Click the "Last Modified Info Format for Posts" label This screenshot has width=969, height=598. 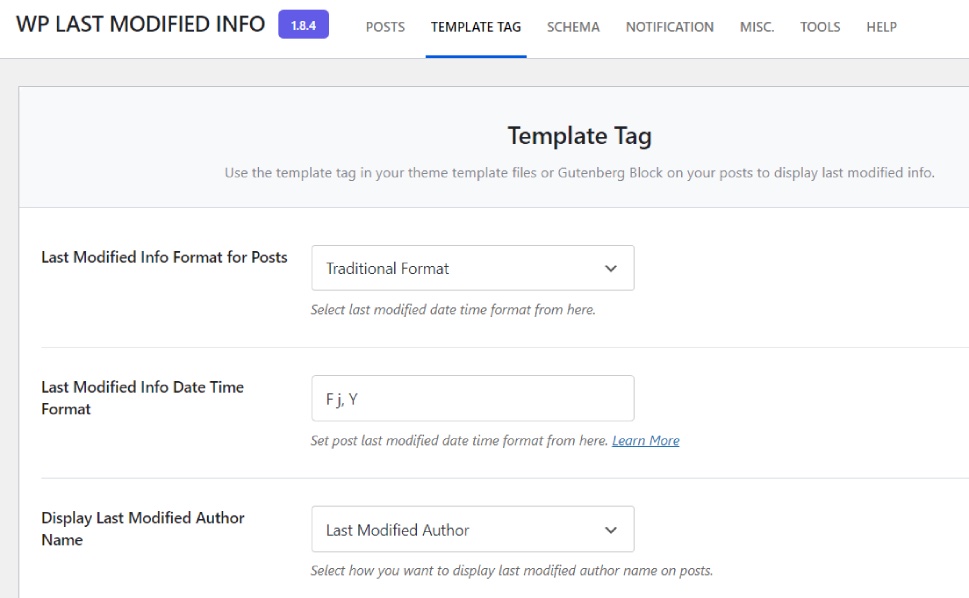coord(164,258)
